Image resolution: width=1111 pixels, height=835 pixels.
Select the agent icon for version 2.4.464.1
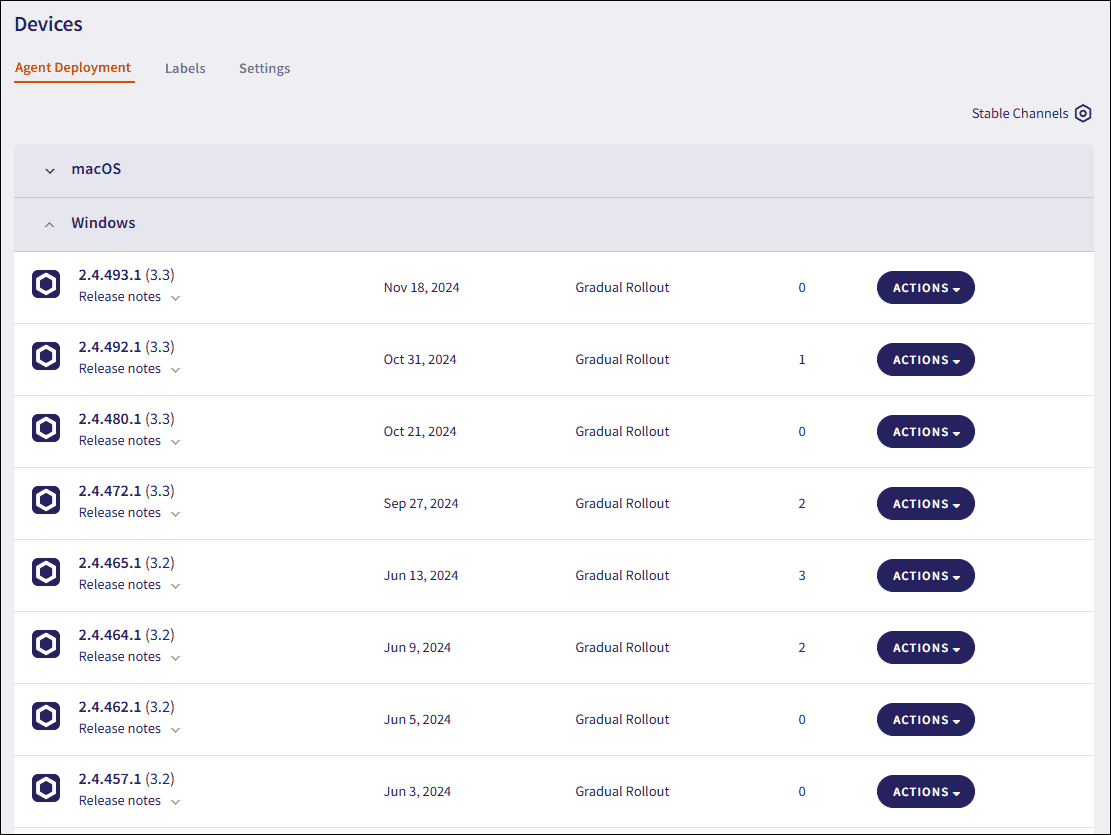(46, 644)
